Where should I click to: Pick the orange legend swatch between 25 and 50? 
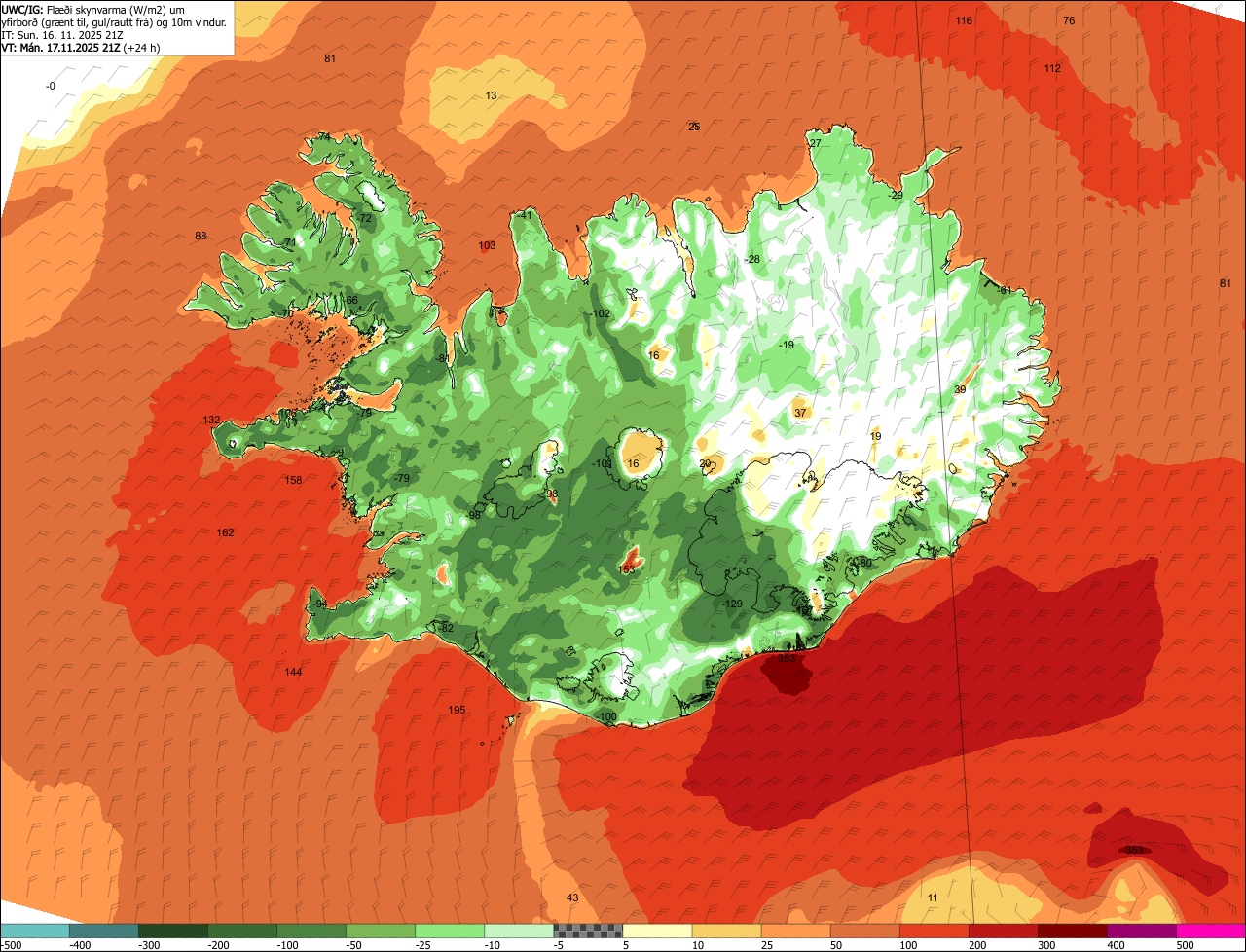[794, 931]
